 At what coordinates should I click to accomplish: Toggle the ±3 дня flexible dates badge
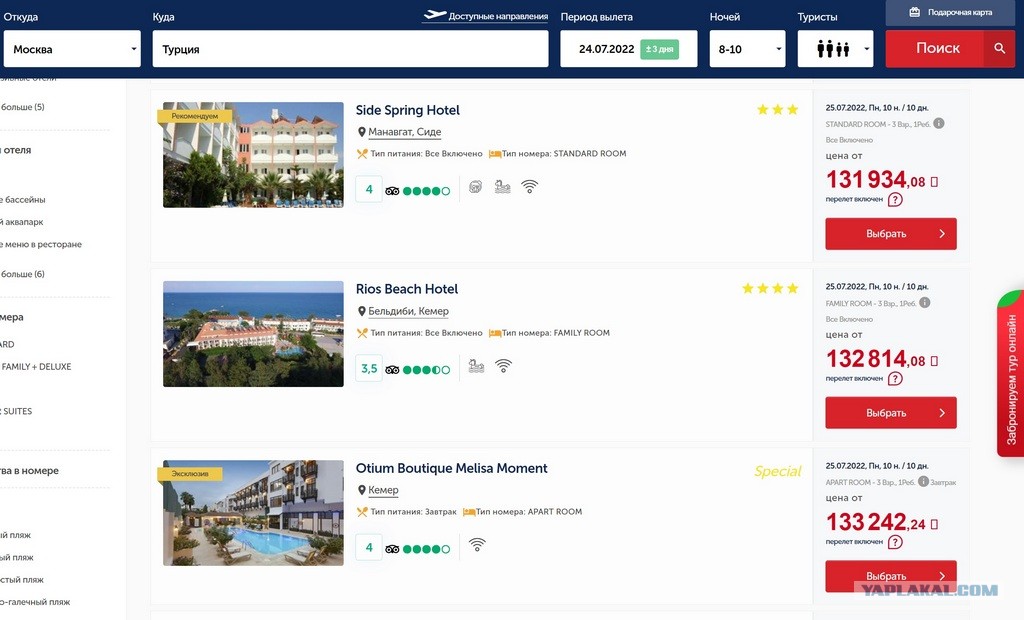pyautogui.click(x=659, y=49)
